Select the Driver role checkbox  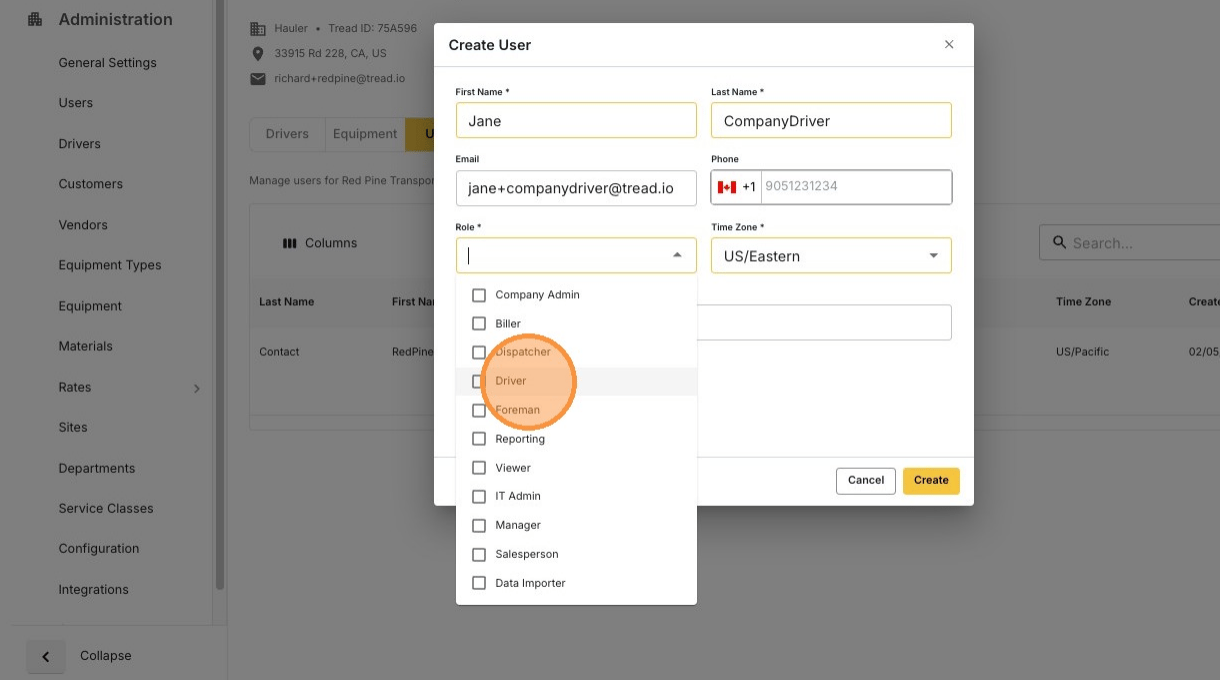479,381
